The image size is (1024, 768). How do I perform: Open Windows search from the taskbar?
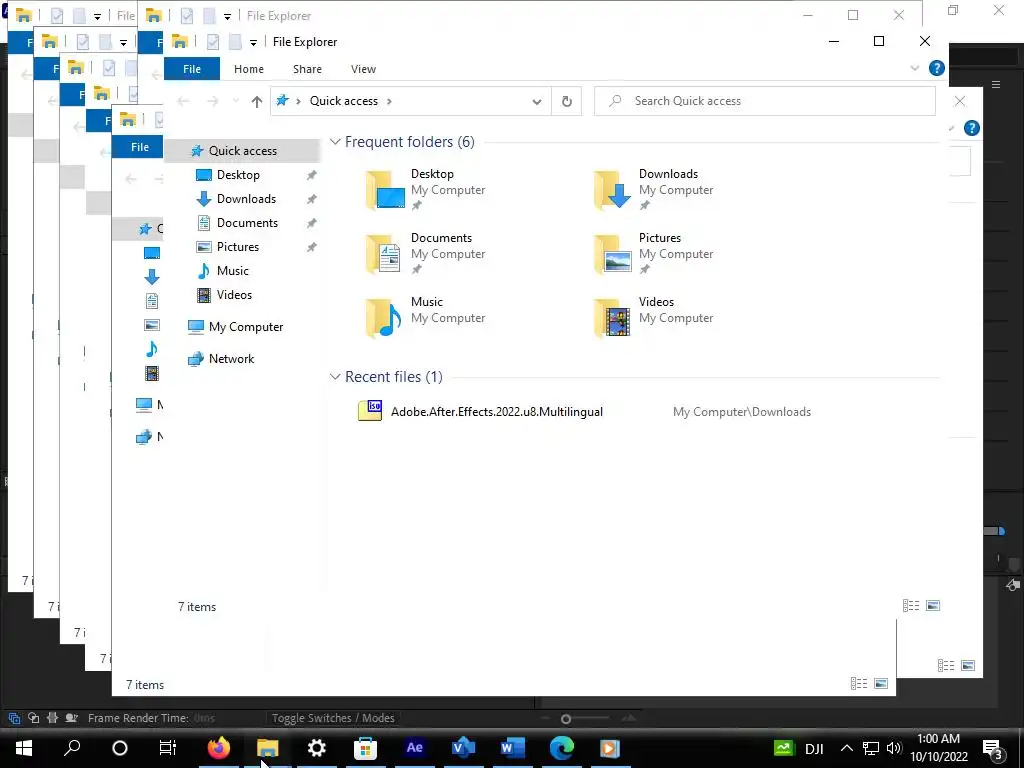pos(72,748)
